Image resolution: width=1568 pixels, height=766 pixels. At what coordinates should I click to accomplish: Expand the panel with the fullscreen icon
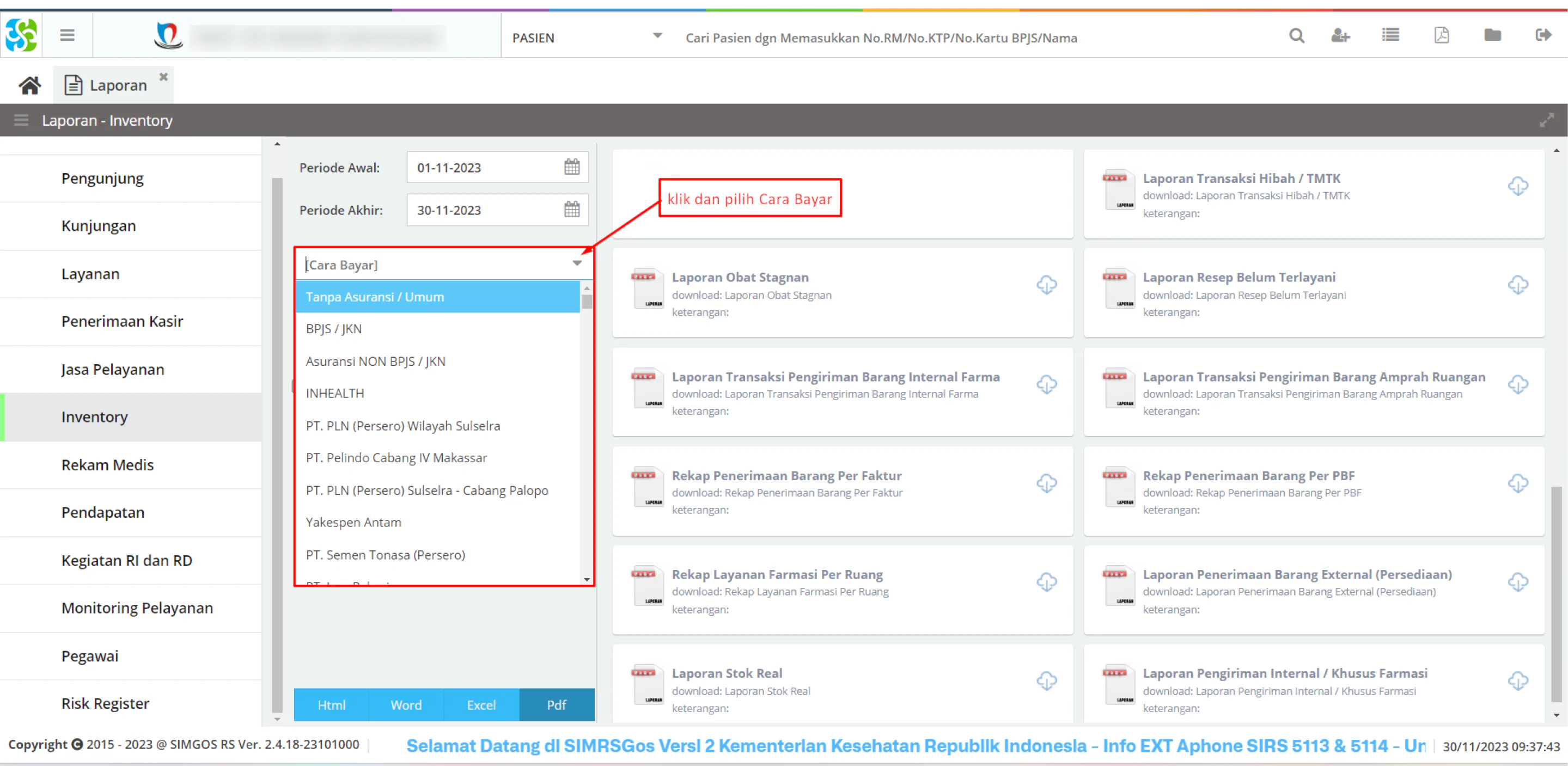[x=1546, y=120]
